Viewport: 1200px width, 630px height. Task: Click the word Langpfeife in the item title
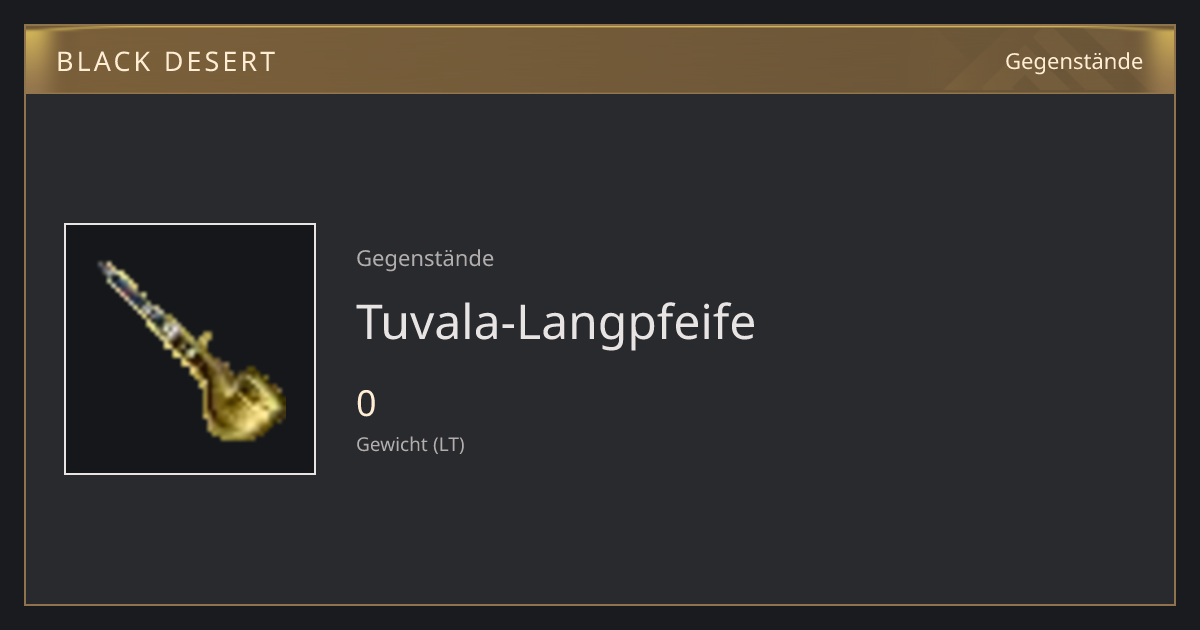tap(636, 322)
